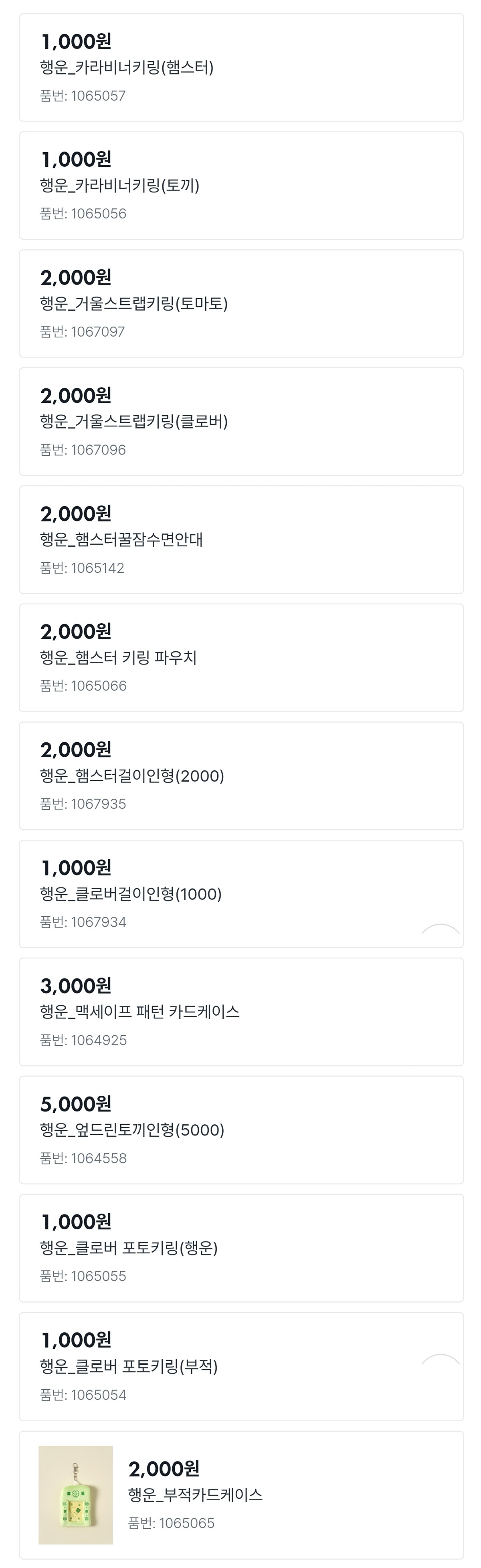
Task: View the 행운_햄스터꿀잠수면안대 item
Action: click(x=122, y=540)
